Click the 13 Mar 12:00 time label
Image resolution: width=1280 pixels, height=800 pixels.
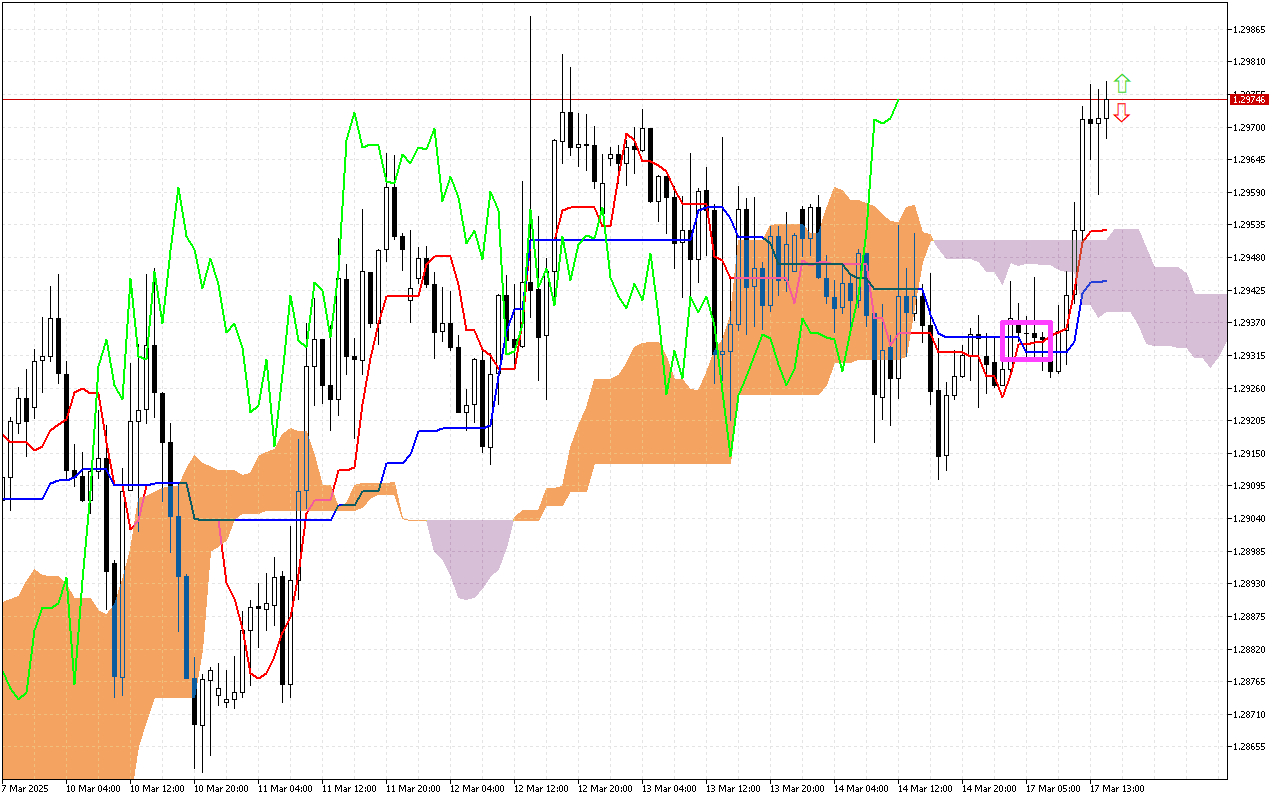pyautogui.click(x=733, y=788)
